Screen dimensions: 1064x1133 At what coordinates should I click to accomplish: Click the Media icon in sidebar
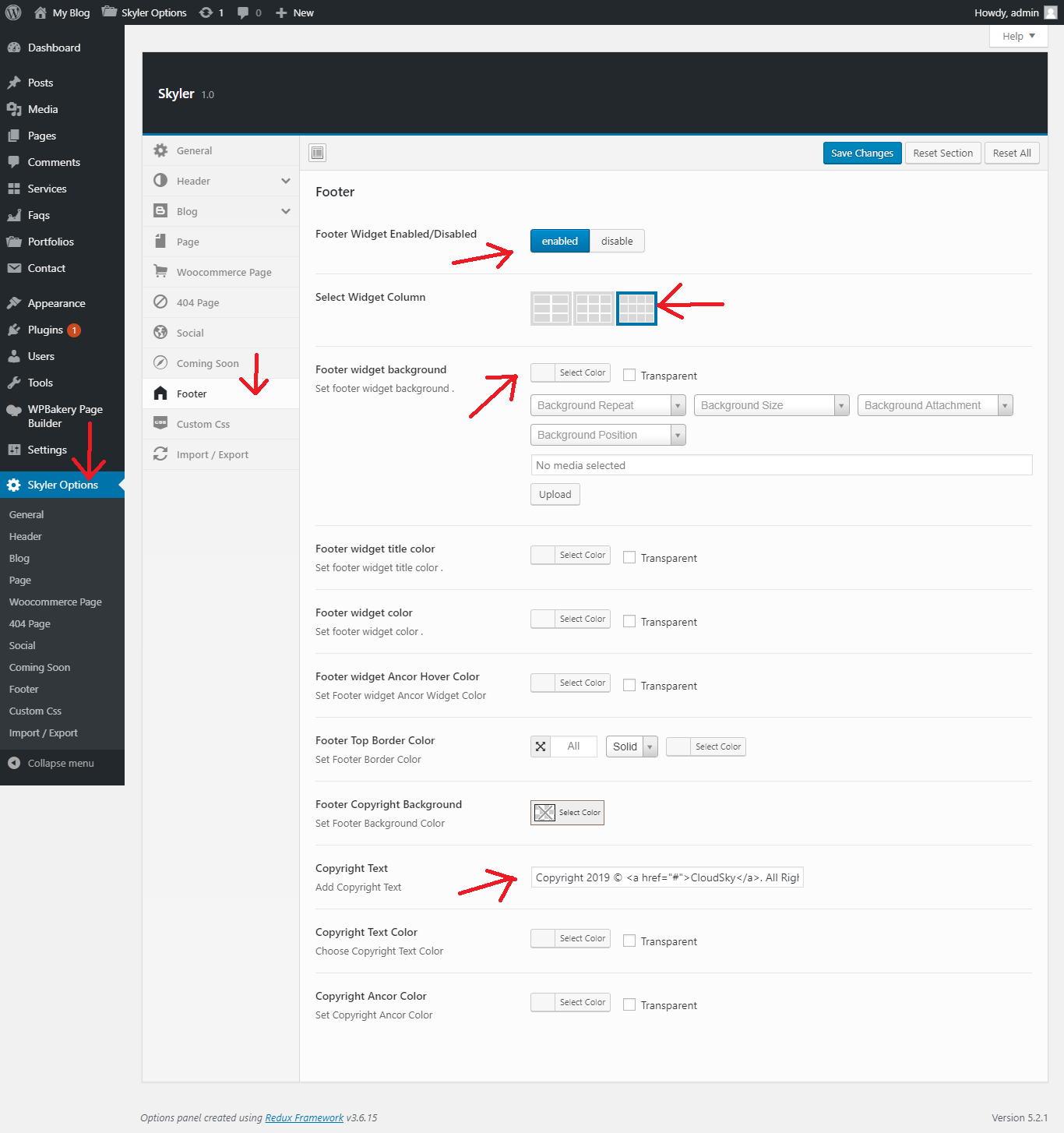[x=14, y=109]
